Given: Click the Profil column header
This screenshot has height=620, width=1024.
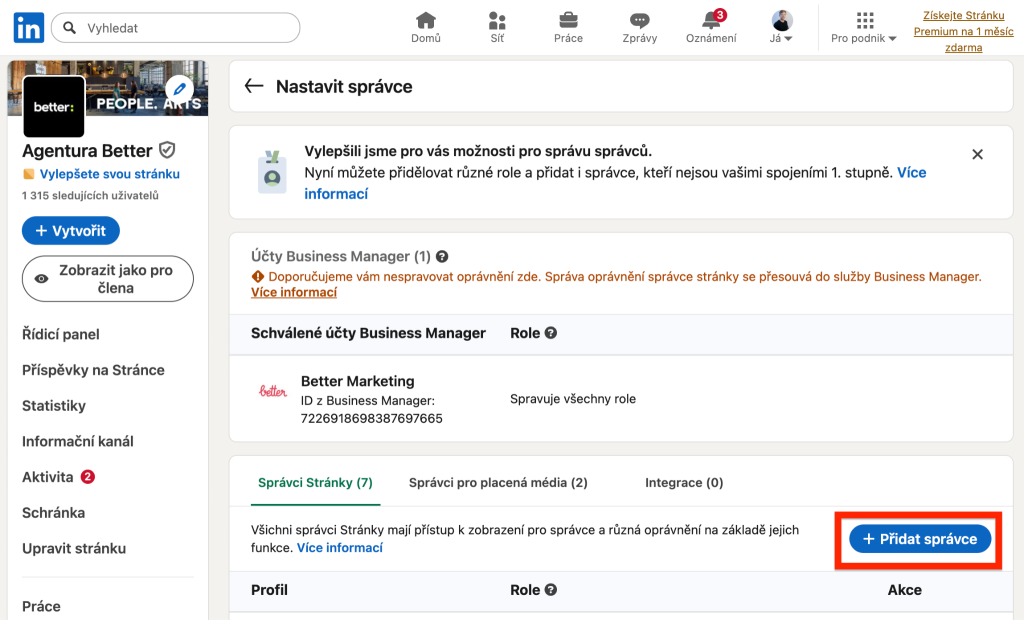Looking at the screenshot, I should [x=269, y=590].
